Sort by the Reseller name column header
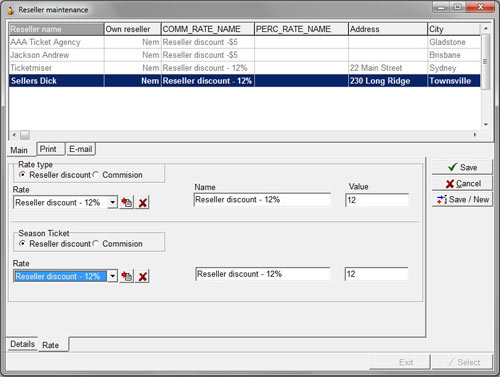Viewport: 500px width, 377px height. (x=56, y=29)
